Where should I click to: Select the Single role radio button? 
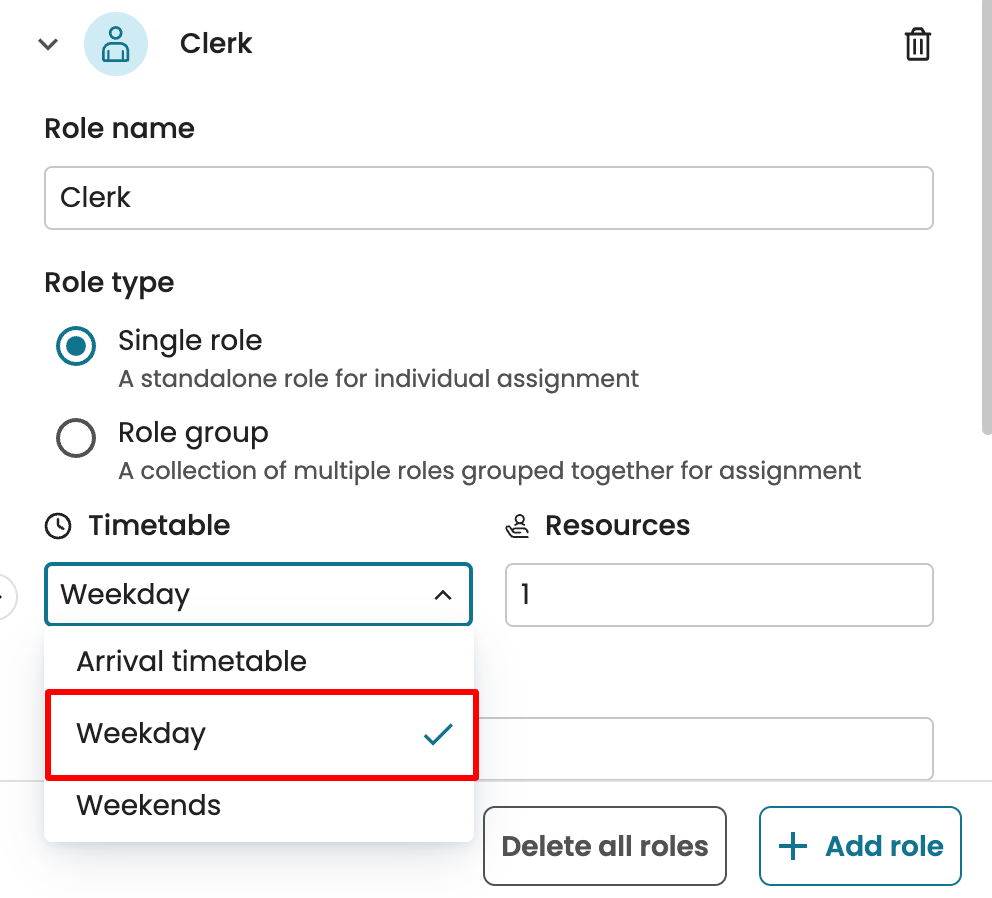point(76,347)
